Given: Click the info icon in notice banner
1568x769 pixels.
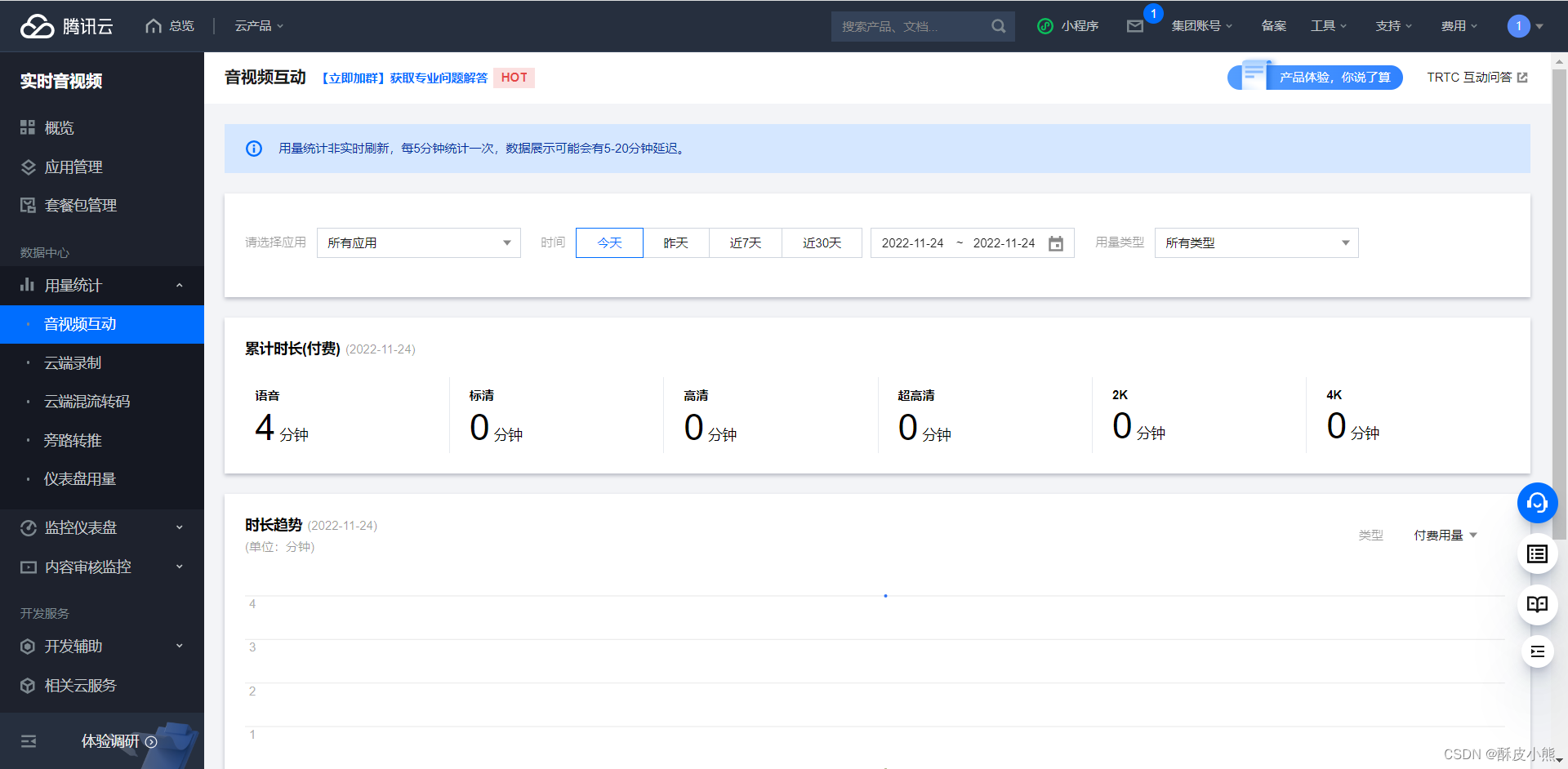Looking at the screenshot, I should pos(254,149).
